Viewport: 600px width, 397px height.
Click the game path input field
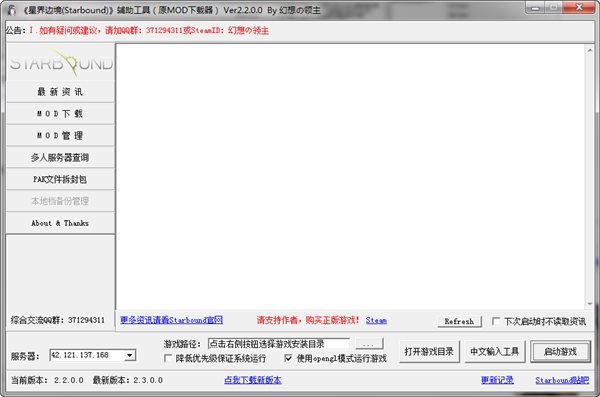pyautogui.click(x=279, y=343)
